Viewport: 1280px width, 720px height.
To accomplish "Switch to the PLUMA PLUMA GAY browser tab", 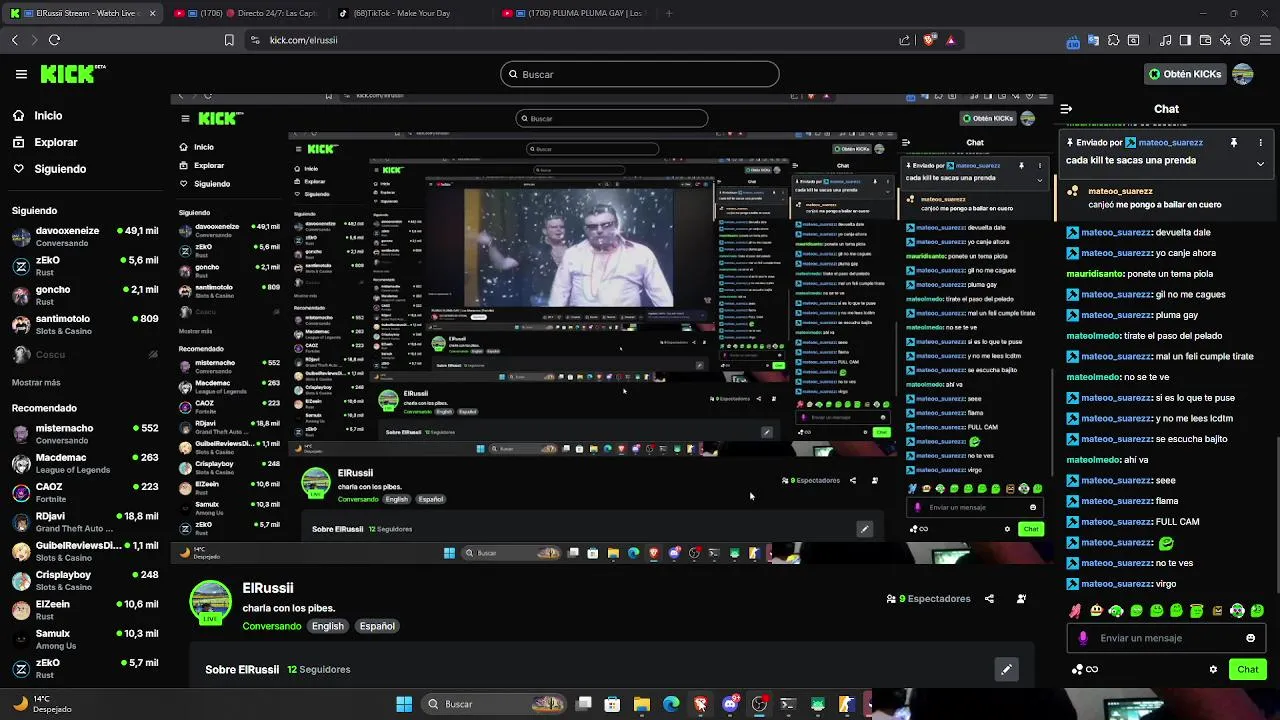I will click(574, 13).
